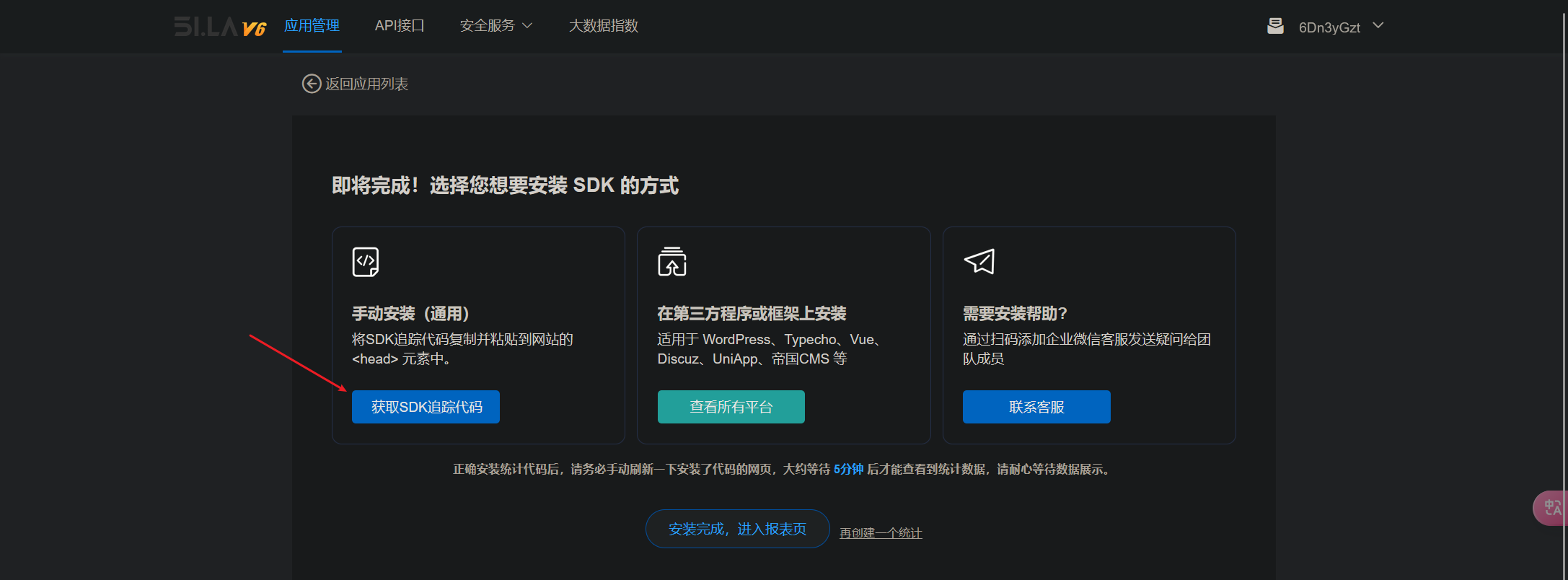Viewport: 1568px width, 580px height.
Task: Click 安装完成，进入报表页 button
Action: (737, 529)
